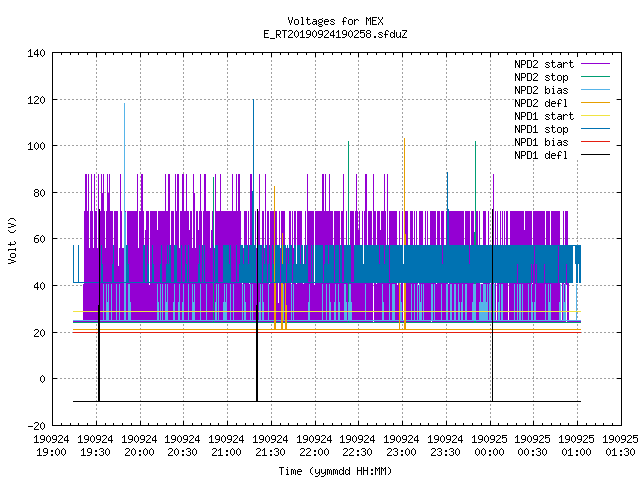Click the 40 y-axis tick label
640x480 pixels.
pyautogui.click(x=39, y=286)
